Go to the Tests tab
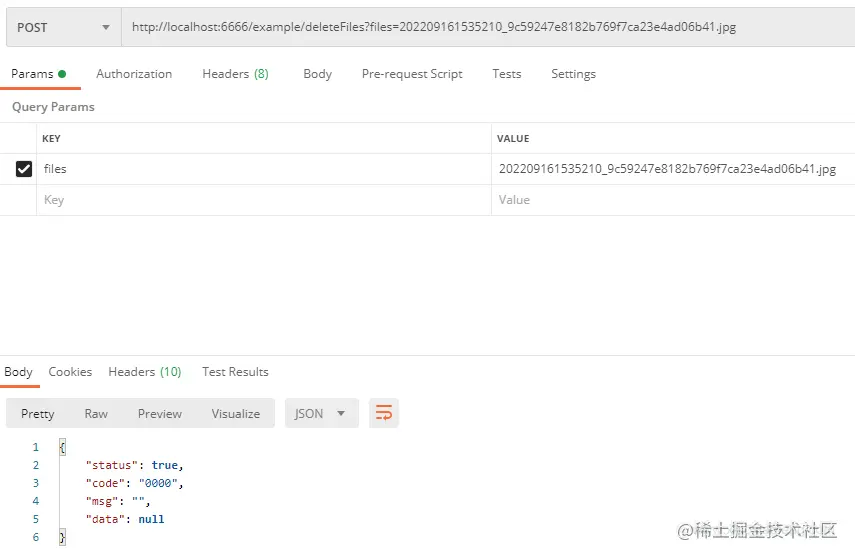The width and height of the screenshot is (855, 558). tap(507, 74)
